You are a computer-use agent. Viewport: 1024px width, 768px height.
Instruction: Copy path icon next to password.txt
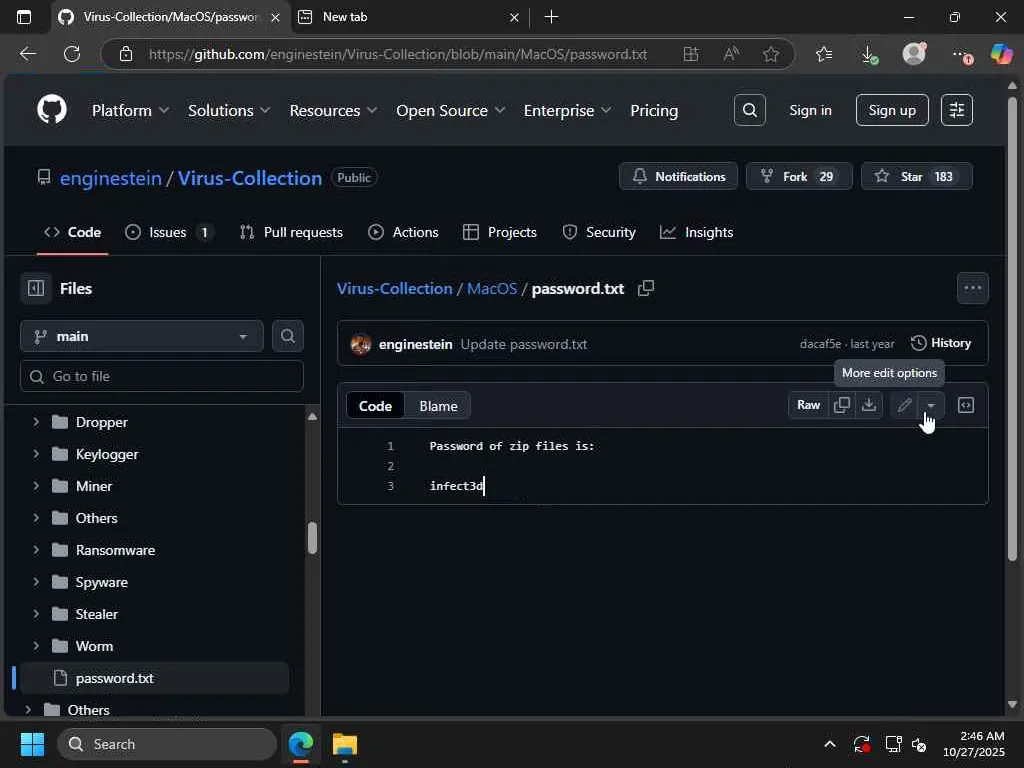point(646,288)
